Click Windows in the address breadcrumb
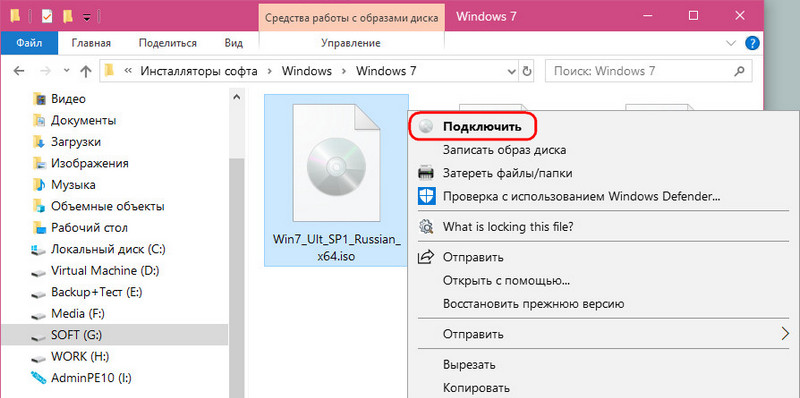 tap(307, 71)
